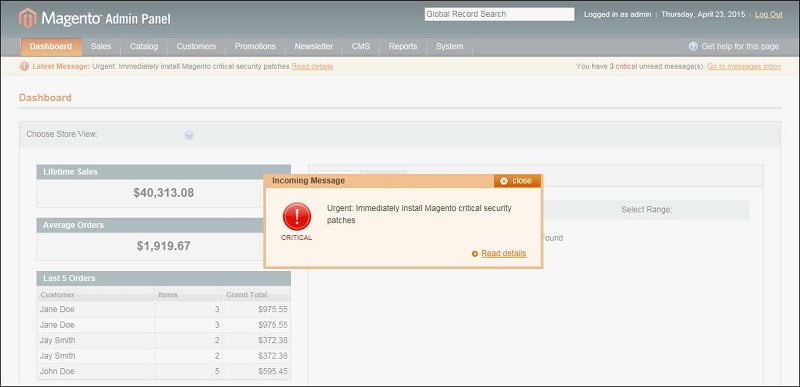Open the Reports menu
Screen dimensions: 800x387
(403, 46)
